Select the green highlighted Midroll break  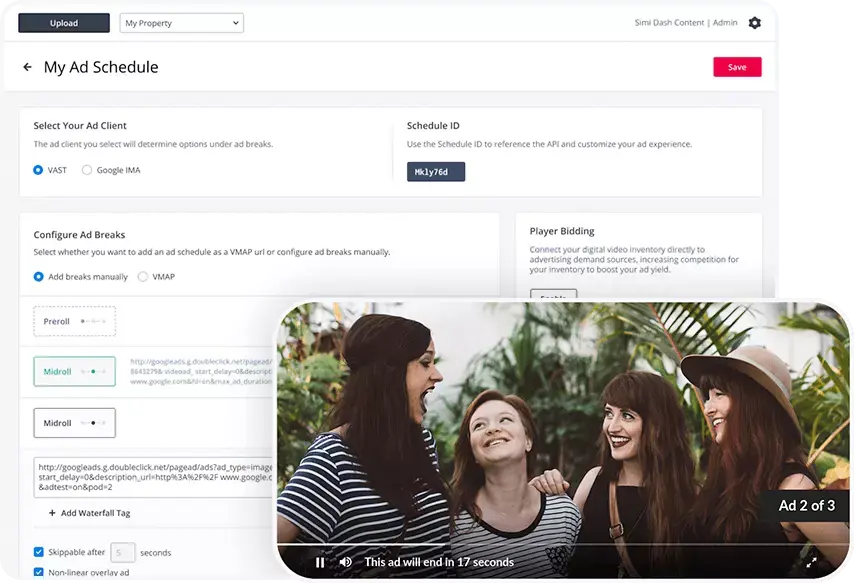(75, 372)
